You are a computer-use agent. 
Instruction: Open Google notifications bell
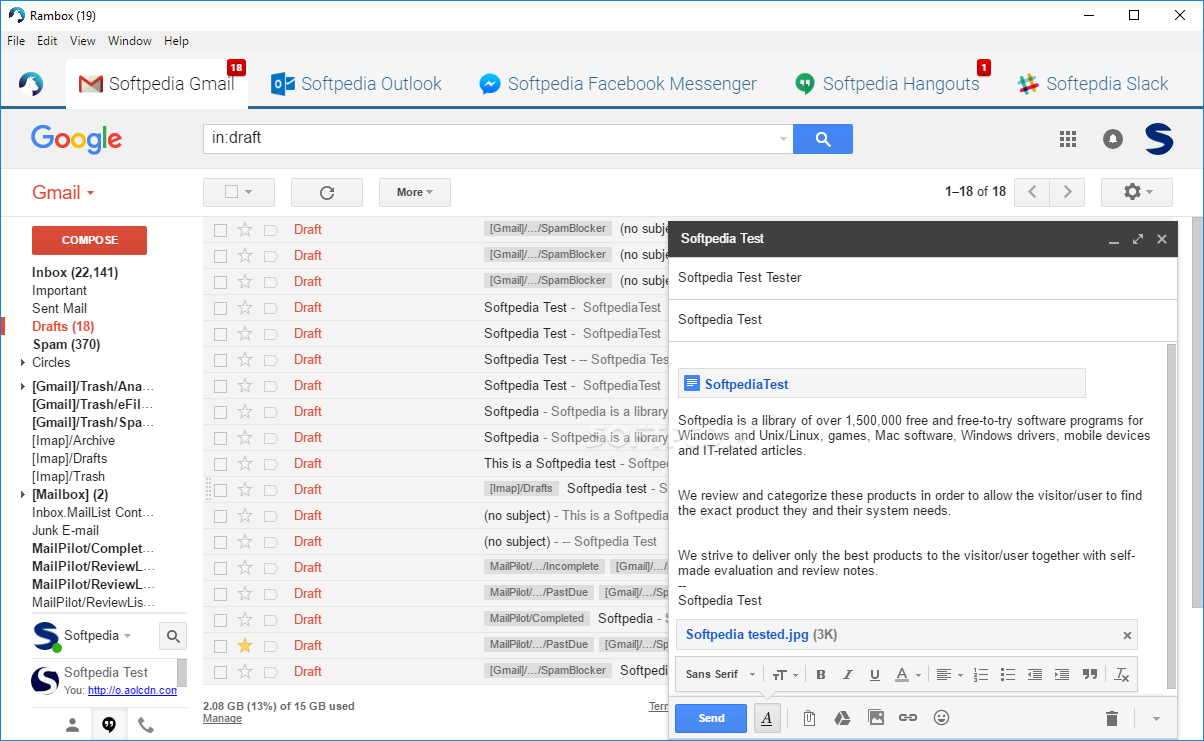click(x=1112, y=139)
